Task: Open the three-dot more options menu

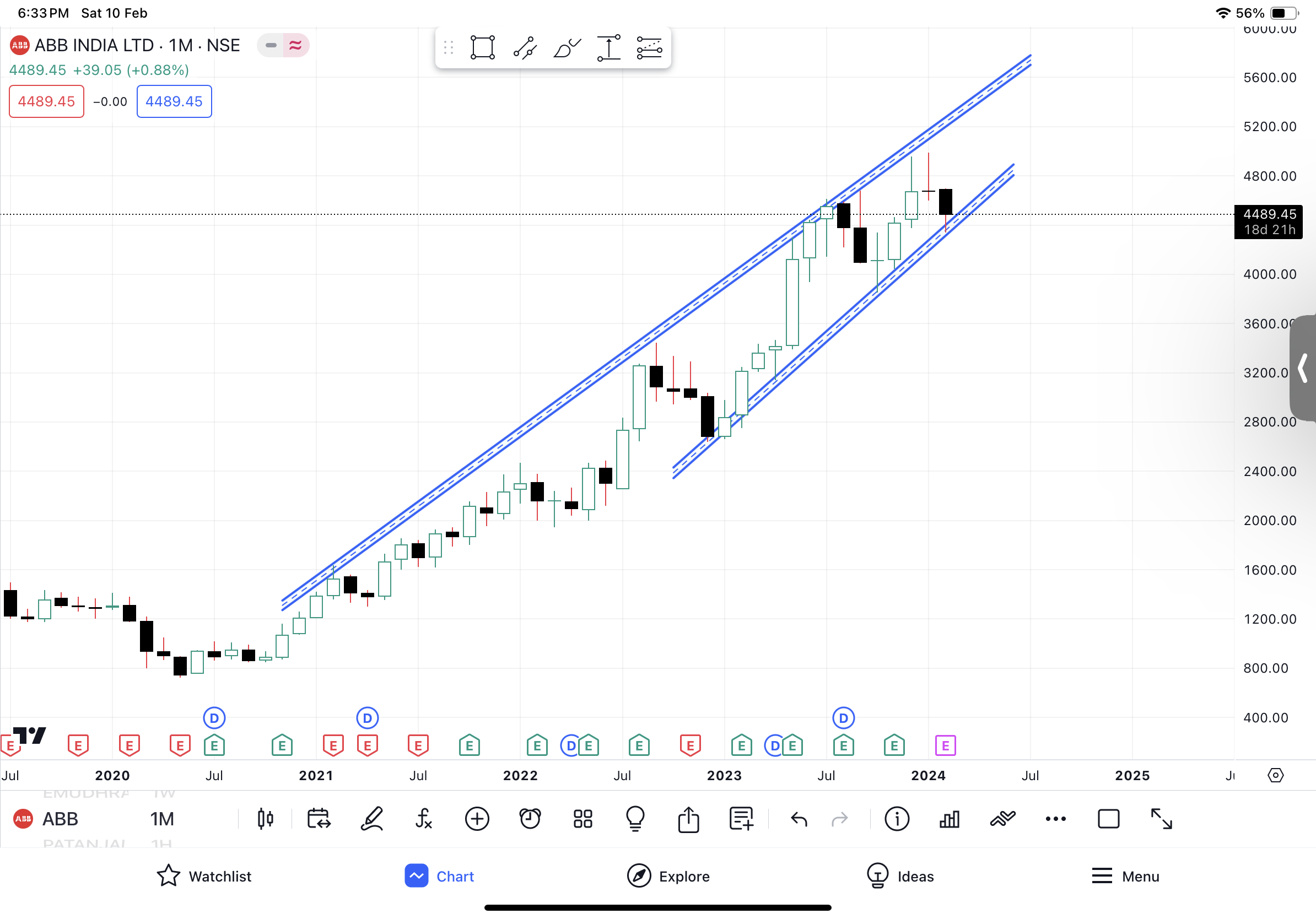Action: 1056,819
